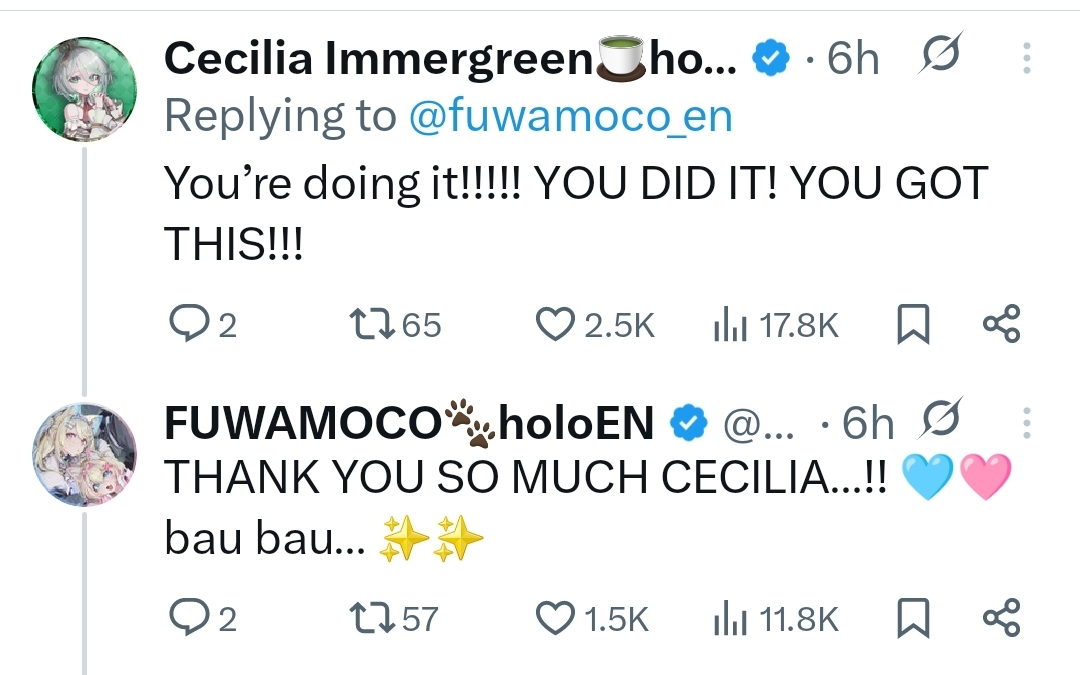Reply to FUWAMOCO's tweet
This screenshot has width=1080, height=675.
[x=187, y=619]
